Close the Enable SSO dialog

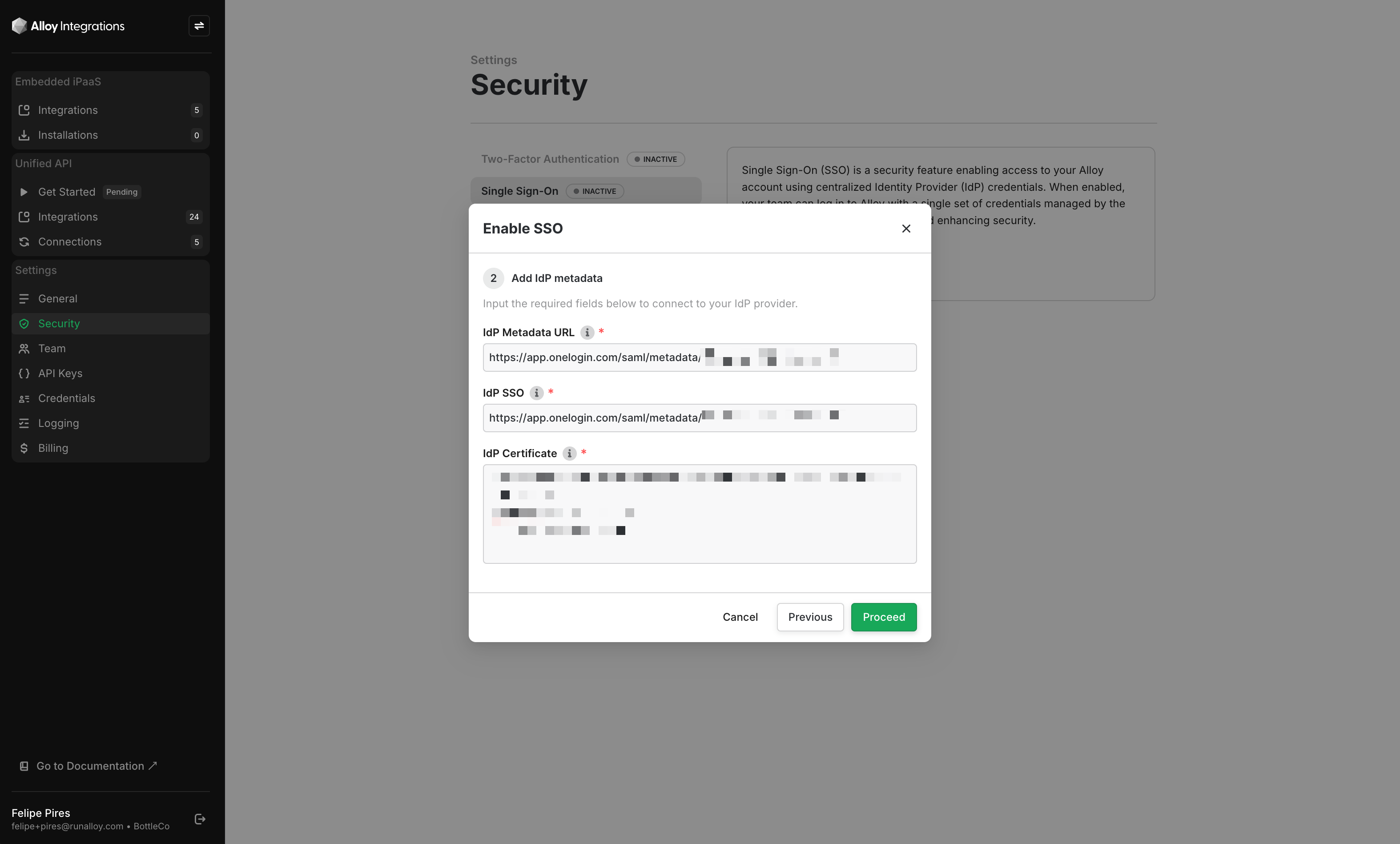[906, 228]
